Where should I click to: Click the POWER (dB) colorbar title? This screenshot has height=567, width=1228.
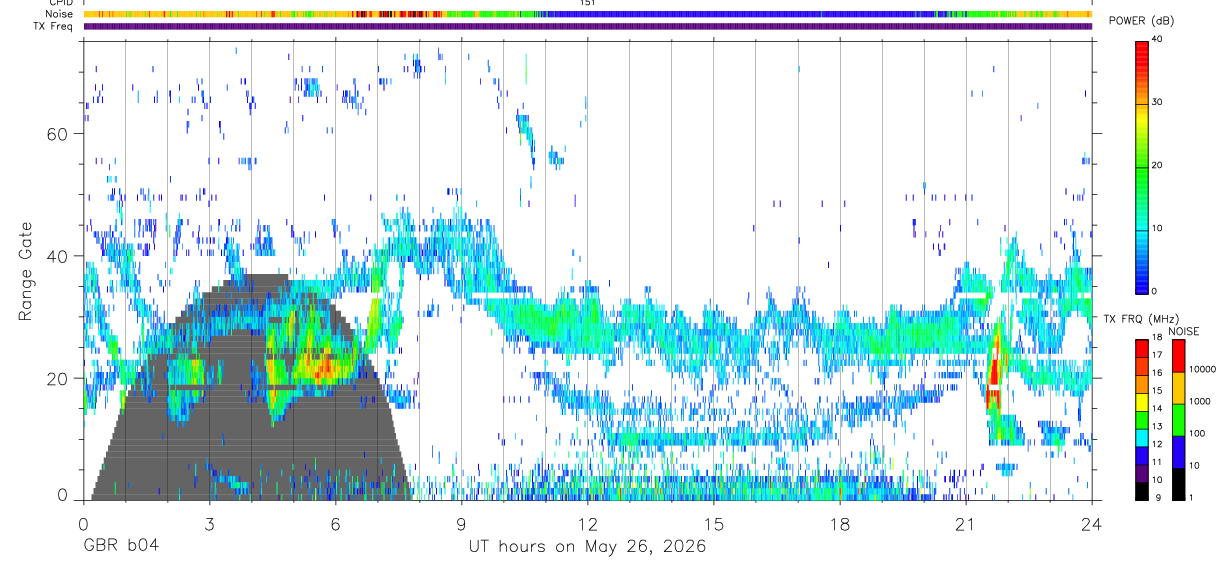click(1141, 20)
